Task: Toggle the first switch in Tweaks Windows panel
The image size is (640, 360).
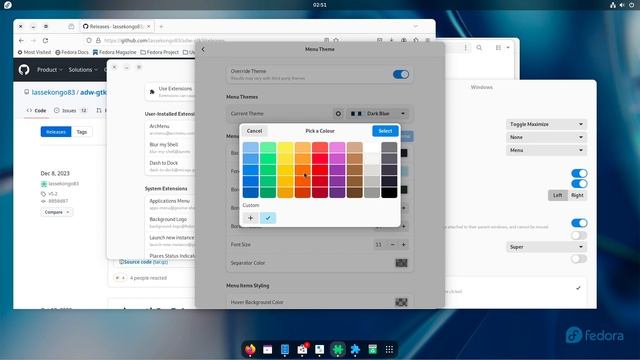Action: pos(579,173)
